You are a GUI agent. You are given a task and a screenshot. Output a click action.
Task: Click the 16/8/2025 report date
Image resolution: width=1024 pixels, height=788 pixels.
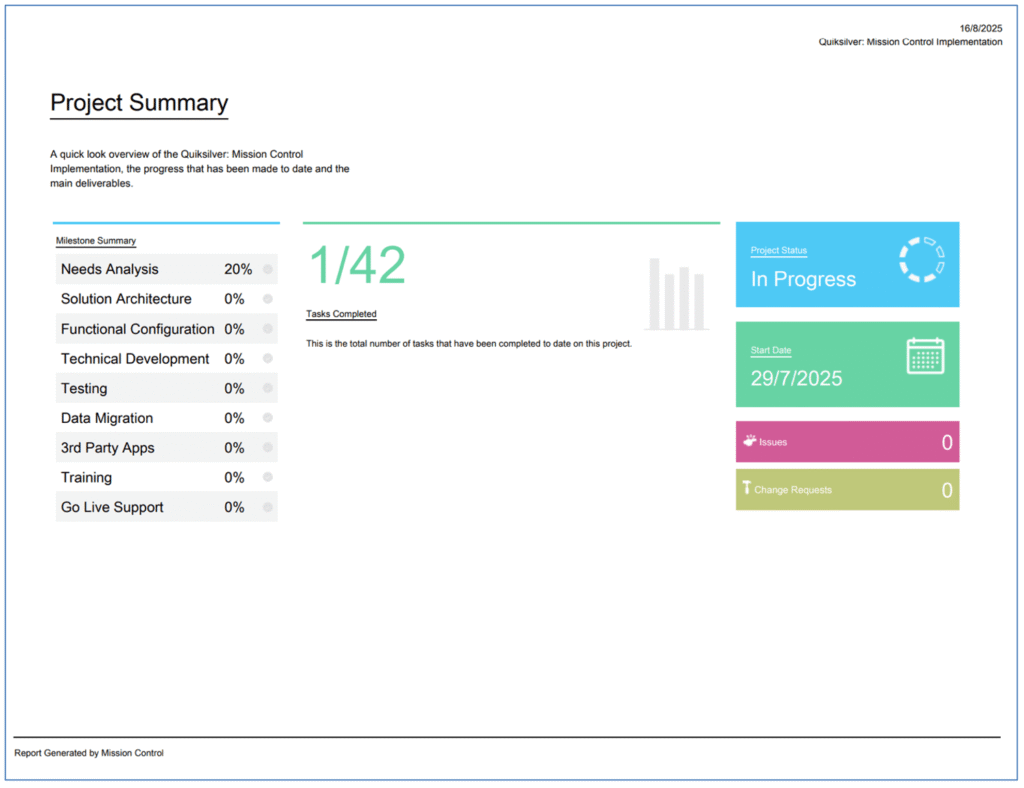point(980,29)
